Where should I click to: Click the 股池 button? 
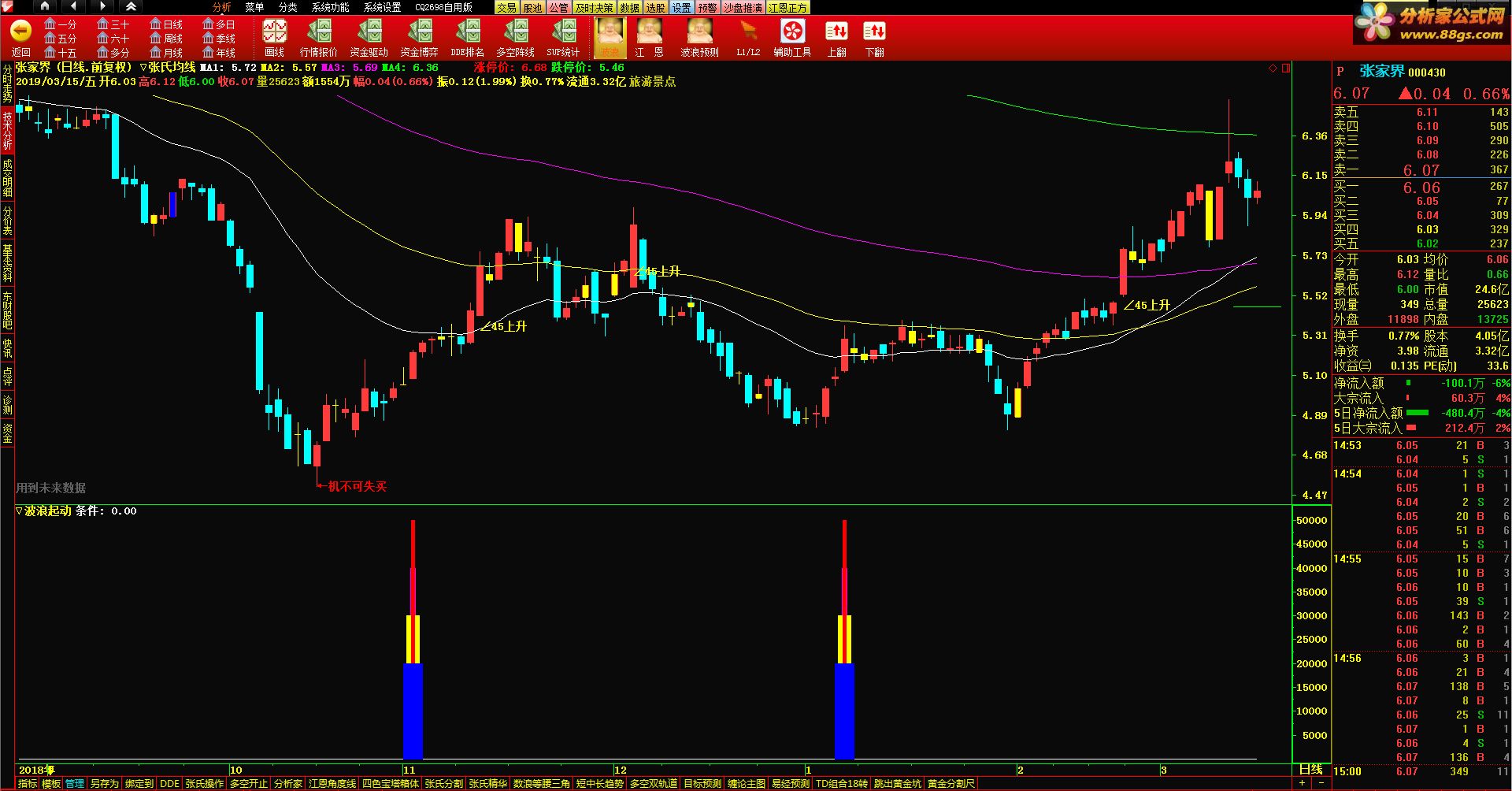point(532,7)
